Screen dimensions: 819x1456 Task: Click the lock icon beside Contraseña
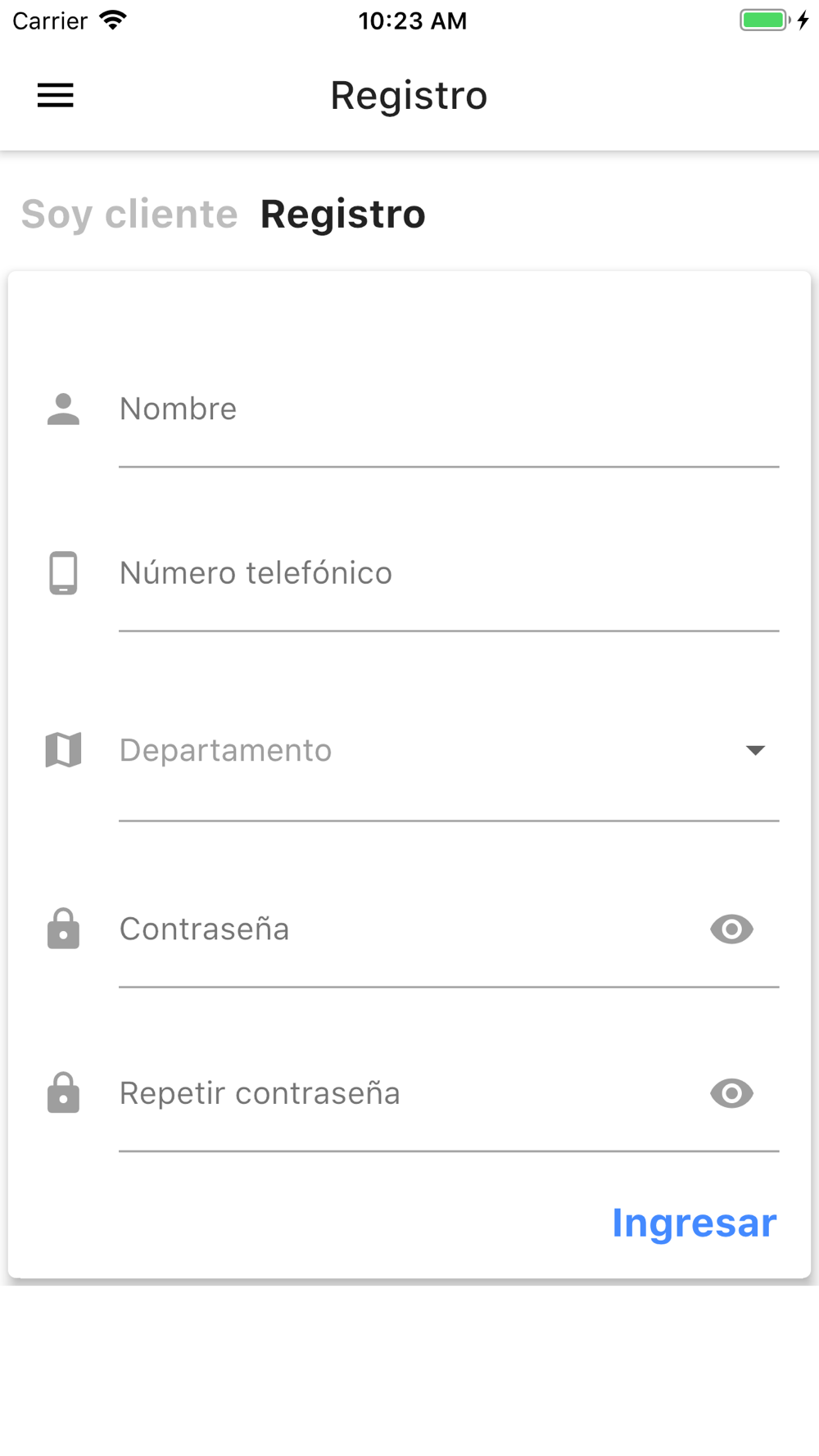(63, 929)
